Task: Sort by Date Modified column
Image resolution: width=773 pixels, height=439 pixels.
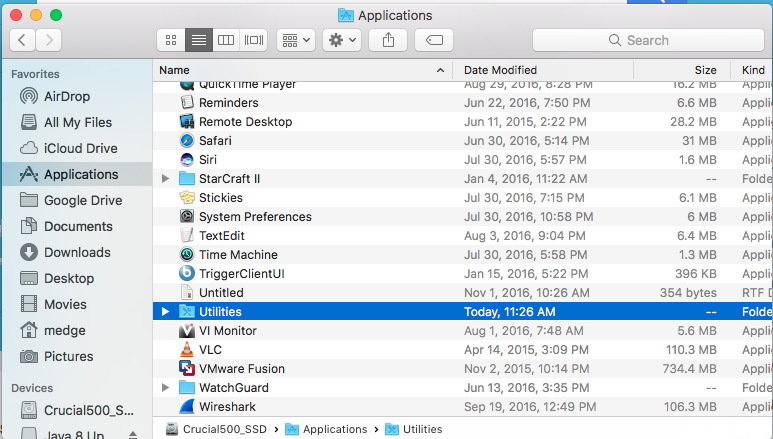Action: pyautogui.click(x=542, y=70)
